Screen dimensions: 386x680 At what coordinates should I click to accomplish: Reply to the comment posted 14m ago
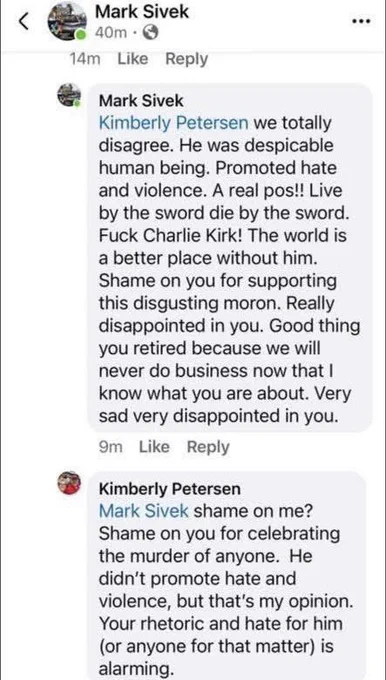[186, 59]
